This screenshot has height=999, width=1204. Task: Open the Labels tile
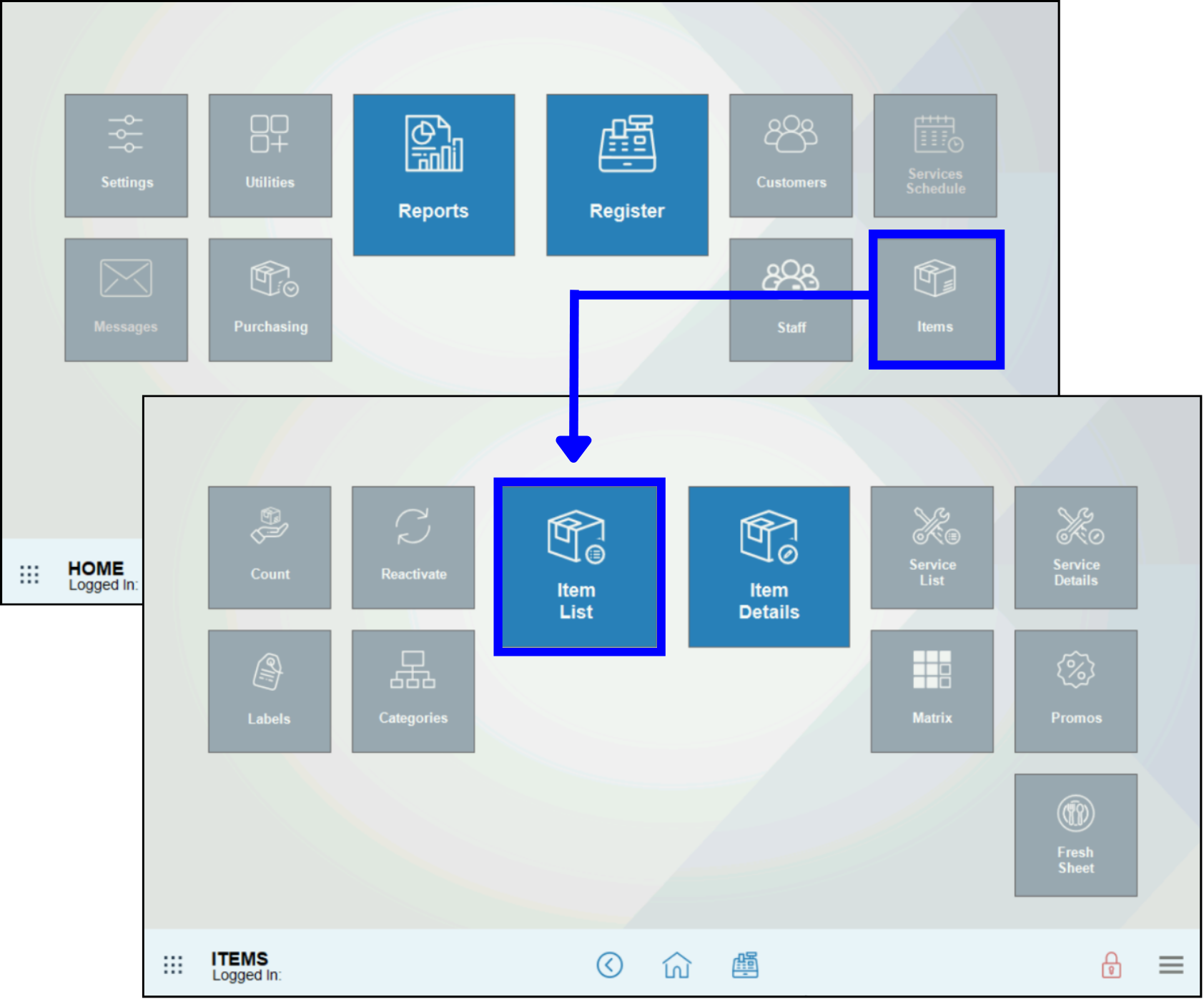270,691
